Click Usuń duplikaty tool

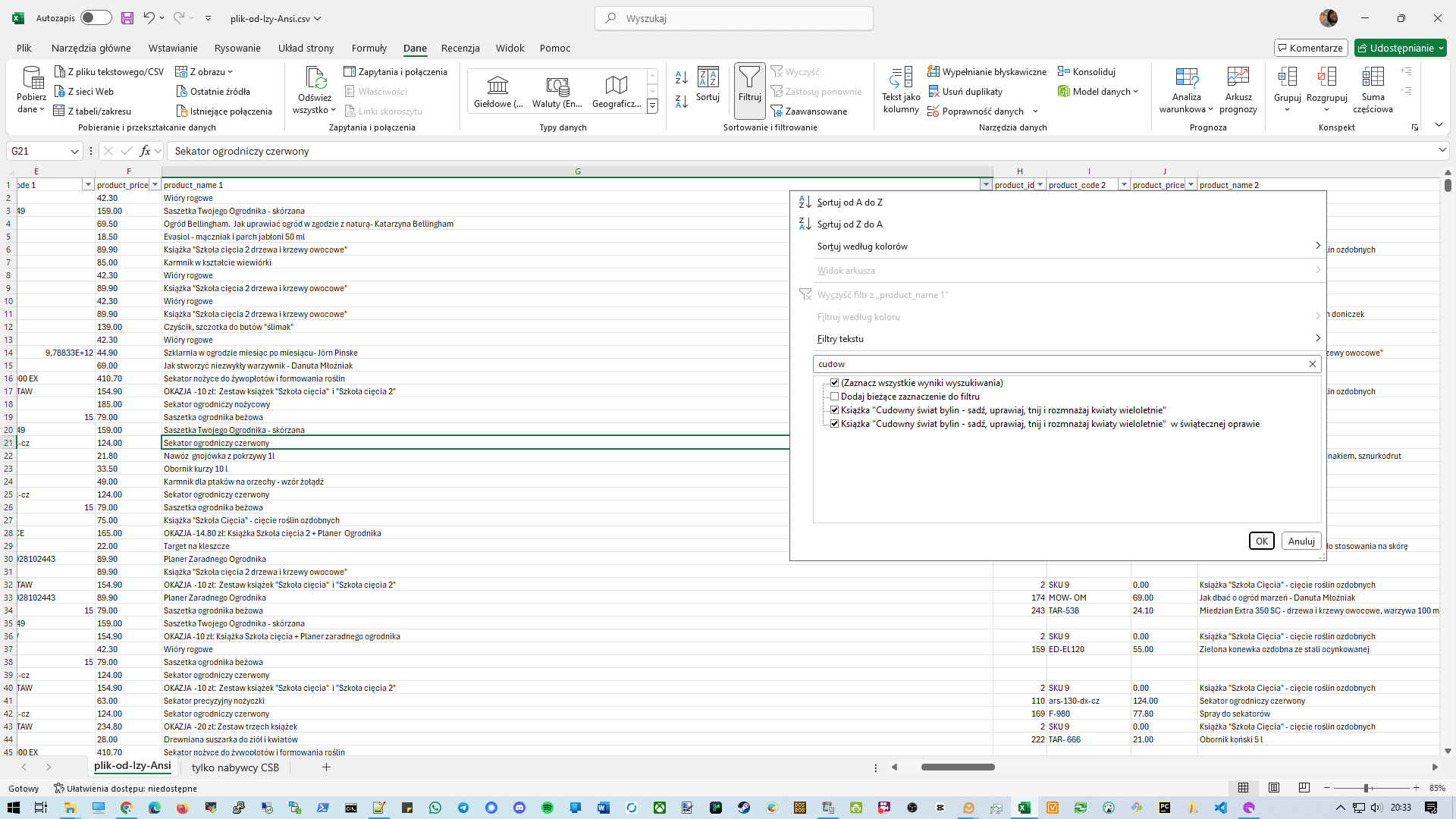click(x=965, y=92)
